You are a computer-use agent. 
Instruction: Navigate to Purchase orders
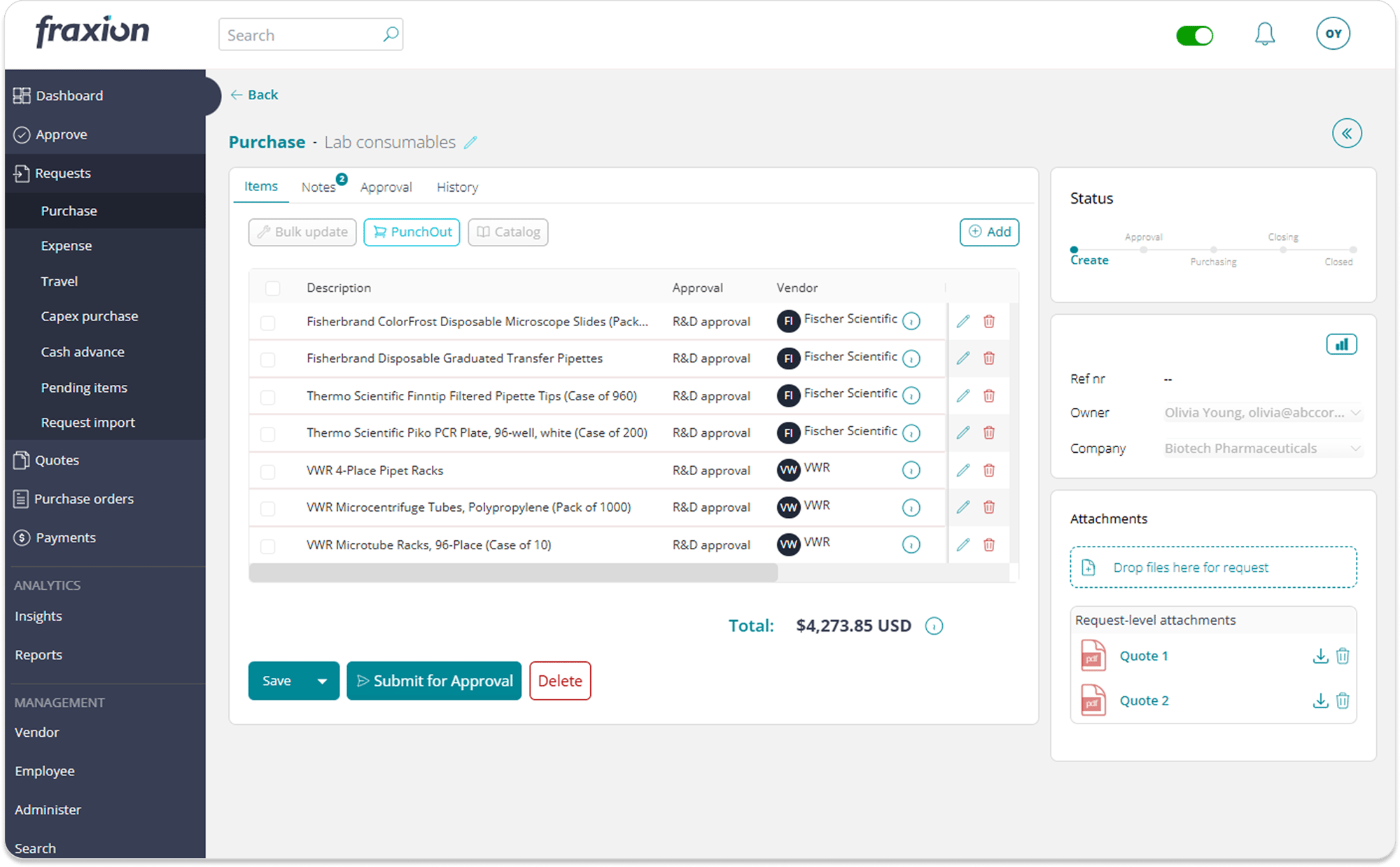[84, 498]
